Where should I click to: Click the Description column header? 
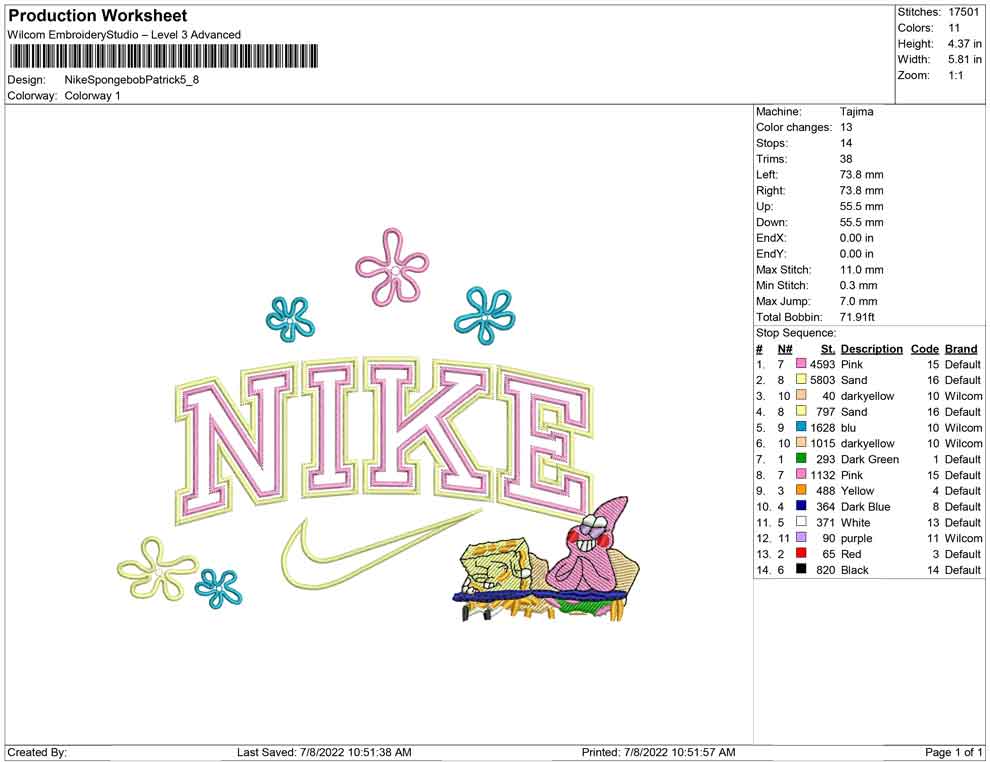coord(871,349)
